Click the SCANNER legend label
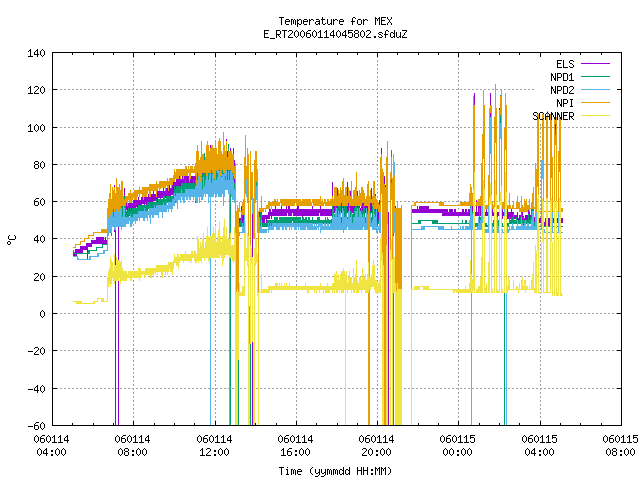This screenshot has height=480, width=640. [553, 116]
